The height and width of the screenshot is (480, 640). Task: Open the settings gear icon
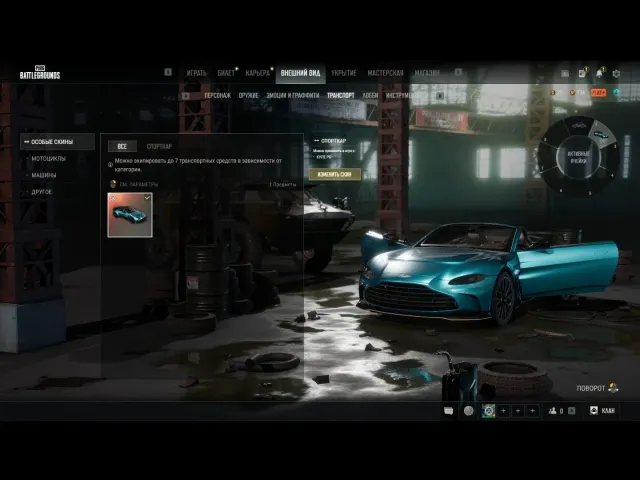coord(616,74)
